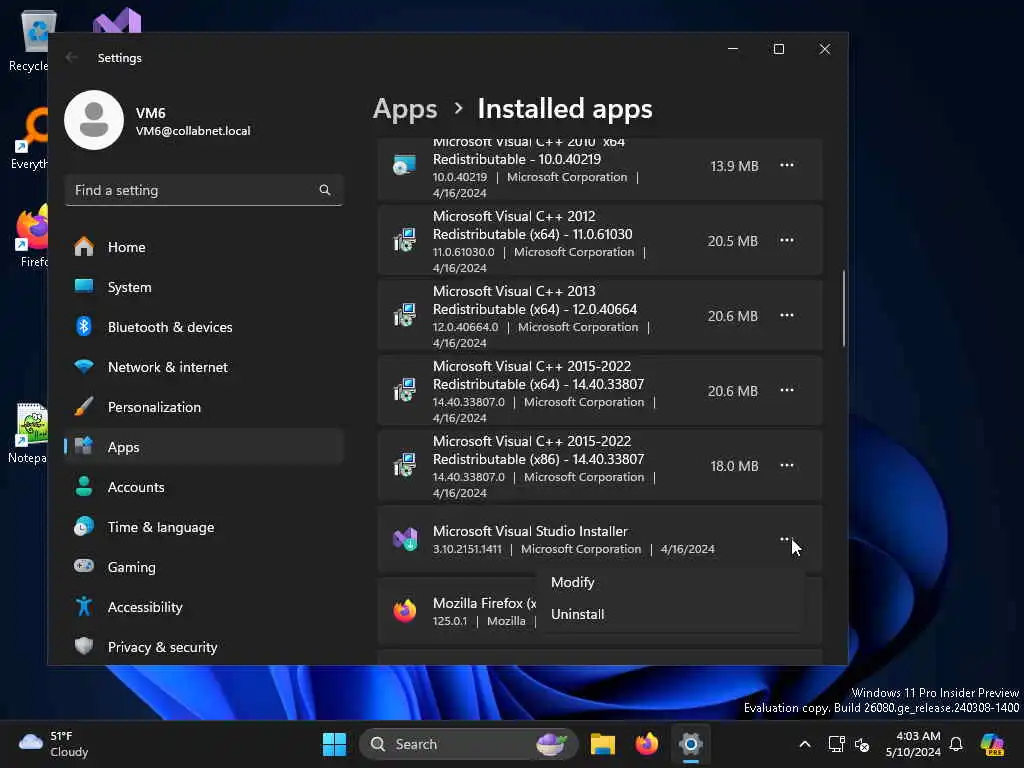Open File Explorer from the taskbar
The height and width of the screenshot is (768, 1024).
point(603,744)
